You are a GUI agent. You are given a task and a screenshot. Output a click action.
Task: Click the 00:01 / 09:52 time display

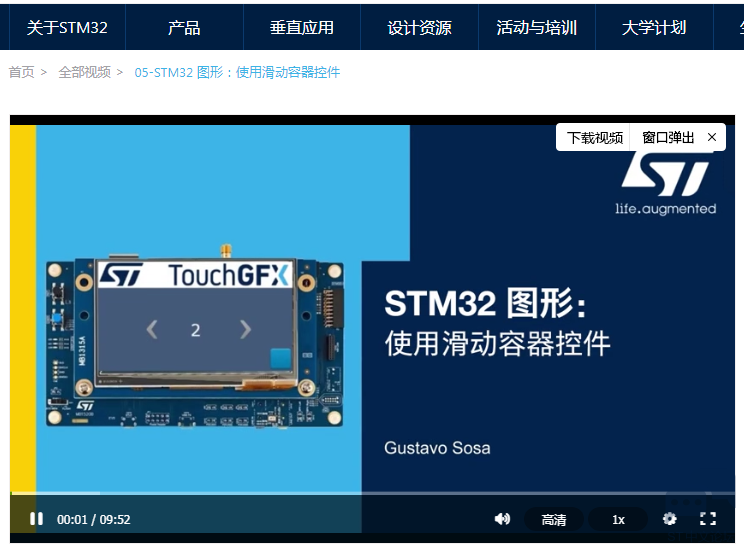pos(93,519)
